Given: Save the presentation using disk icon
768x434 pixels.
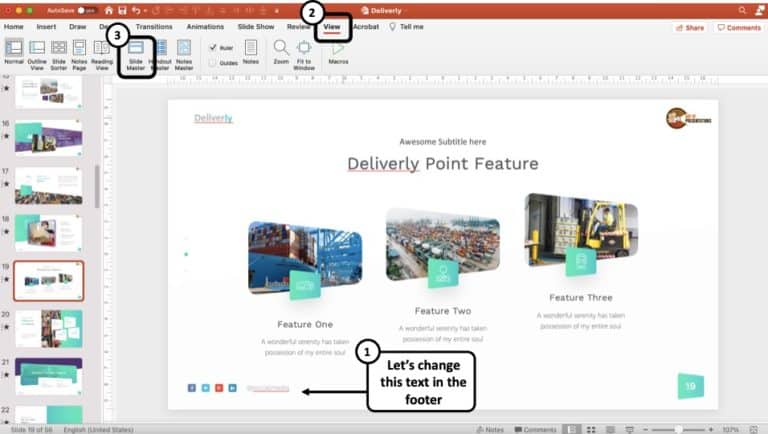Looking at the screenshot, I should [122, 10].
